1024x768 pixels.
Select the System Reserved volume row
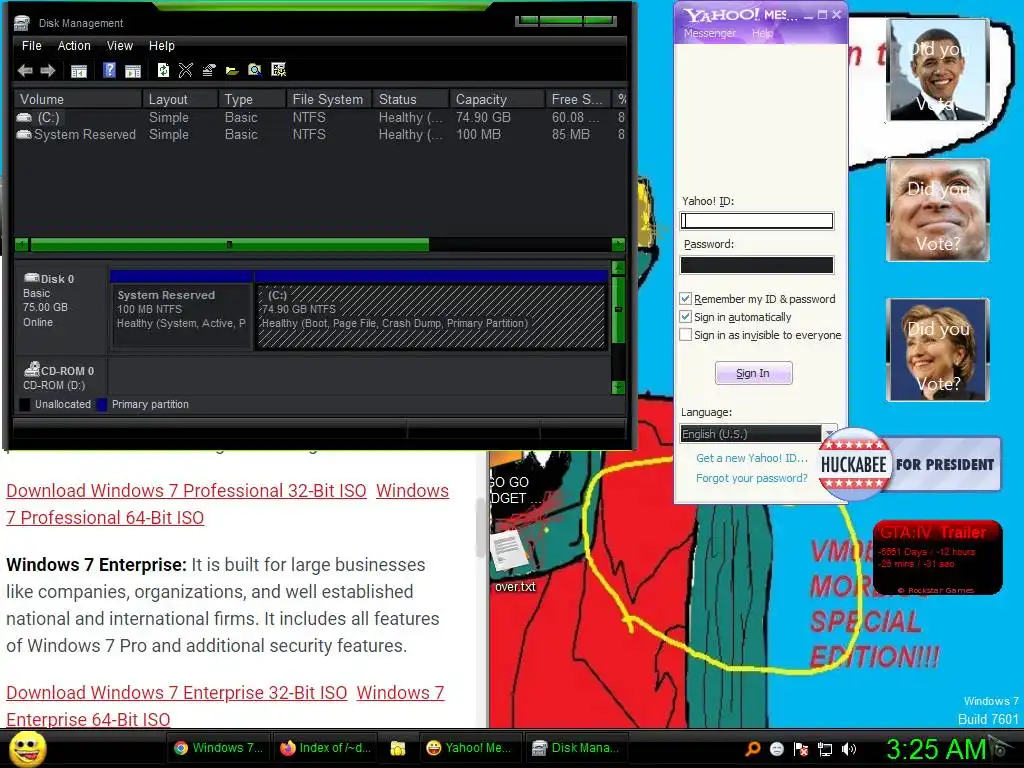point(320,135)
